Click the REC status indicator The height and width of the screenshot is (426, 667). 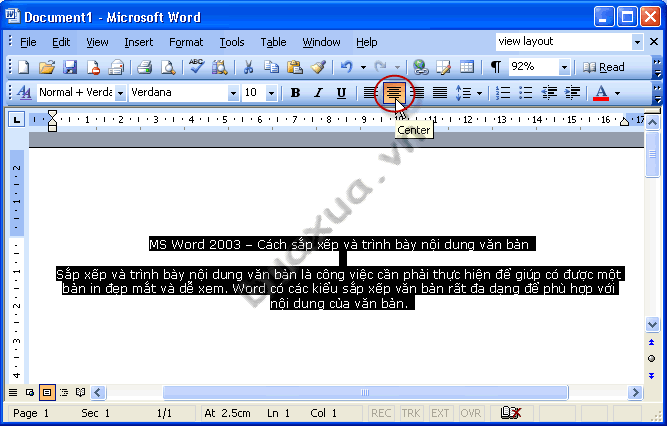point(381,413)
